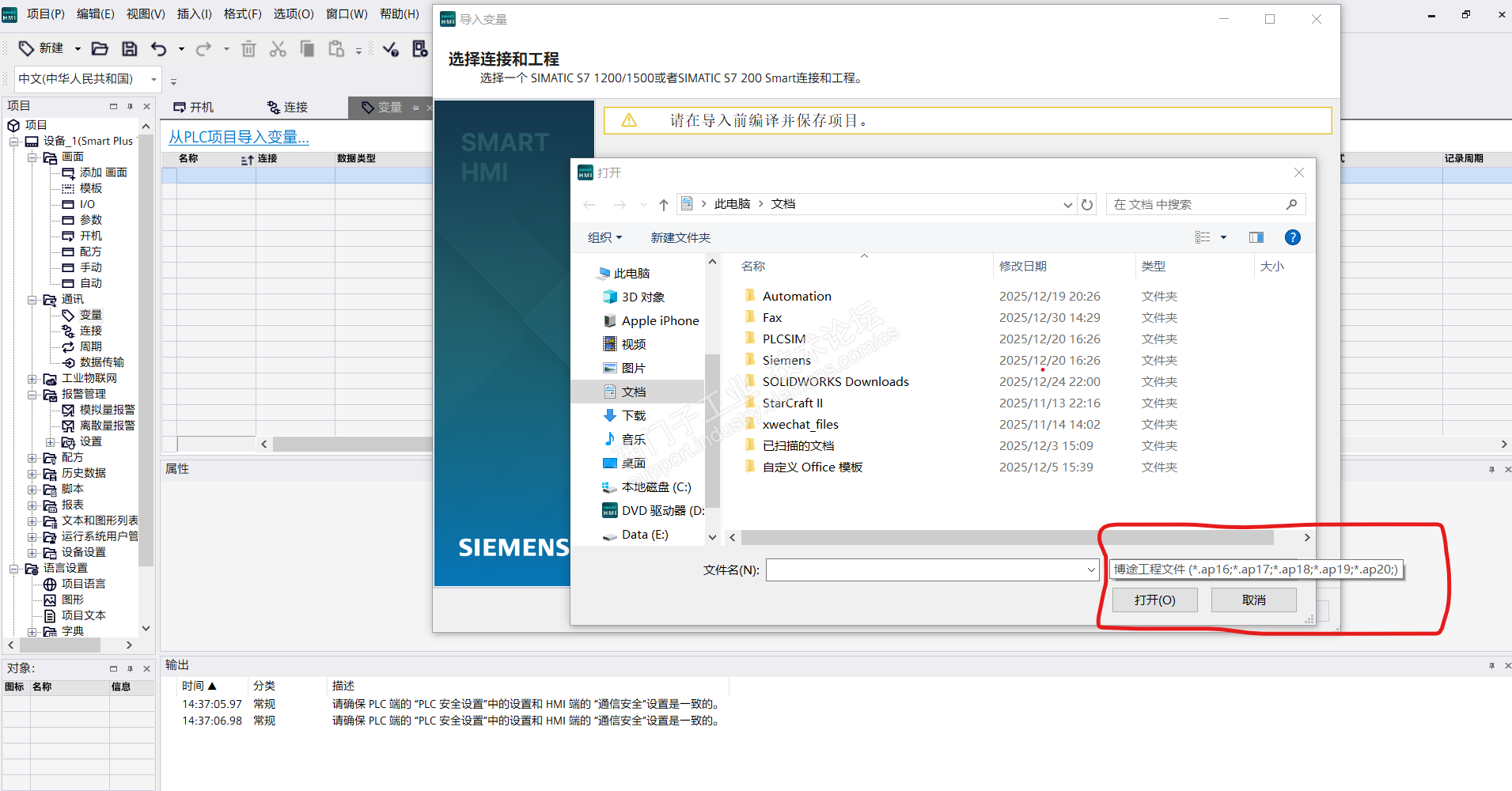This screenshot has width=1512, height=791.
Task: Save the project with the floppy disk icon
Action: [129, 49]
